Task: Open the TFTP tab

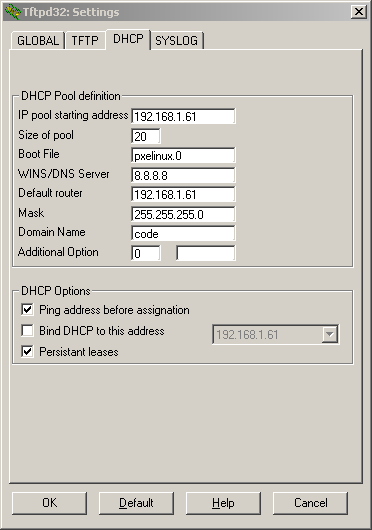Action: pyautogui.click(x=85, y=41)
